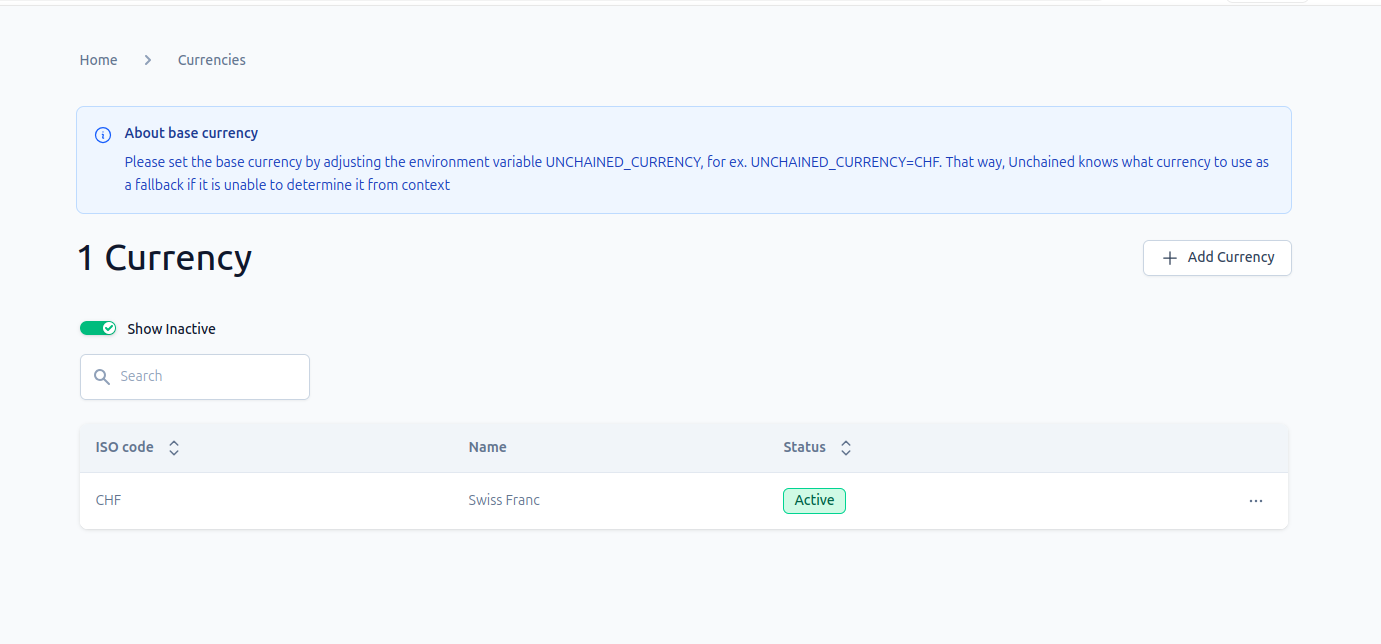This screenshot has width=1381, height=644.
Task: Open the CHF currency entry
Action: [x=108, y=500]
